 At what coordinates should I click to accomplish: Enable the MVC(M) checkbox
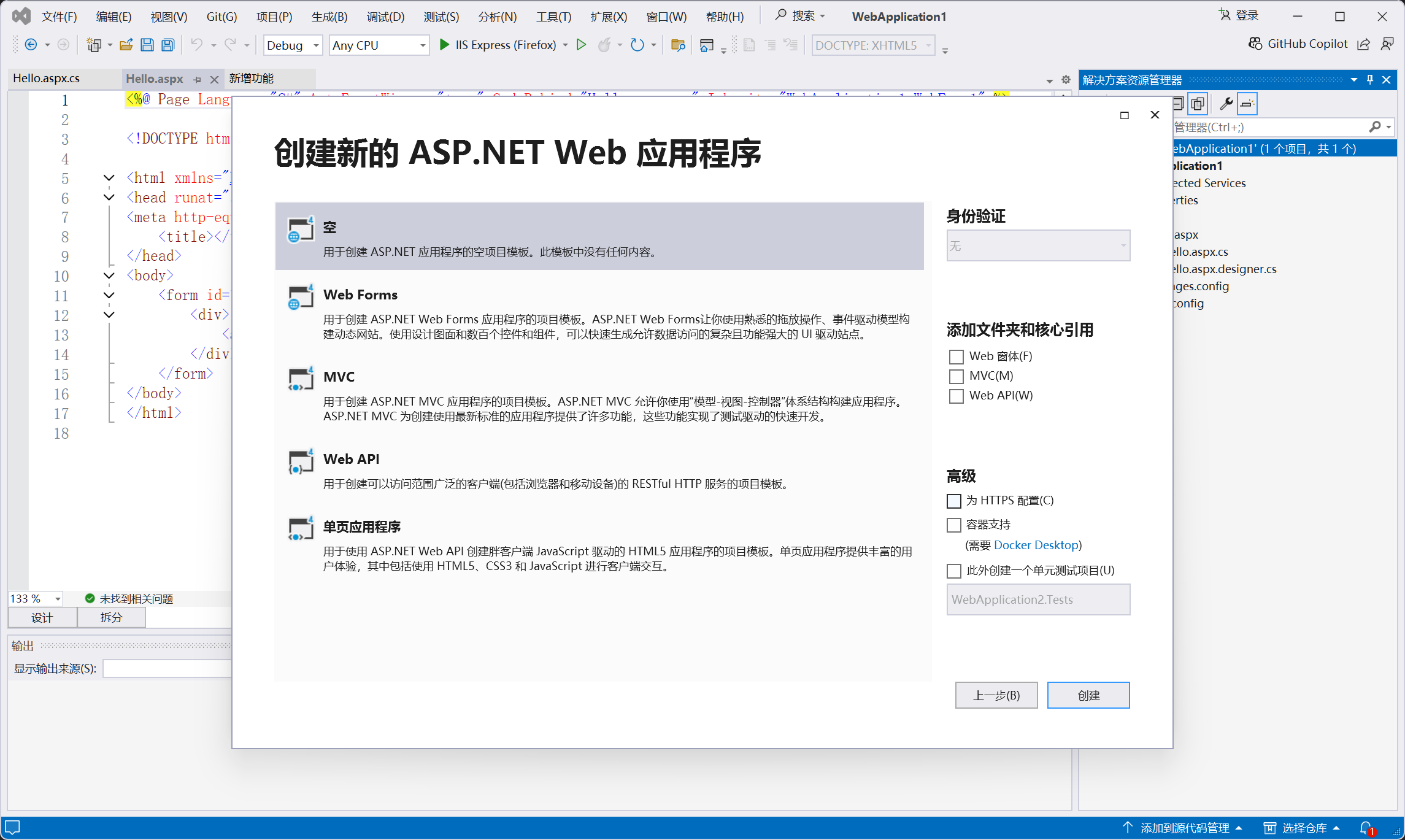click(x=956, y=376)
